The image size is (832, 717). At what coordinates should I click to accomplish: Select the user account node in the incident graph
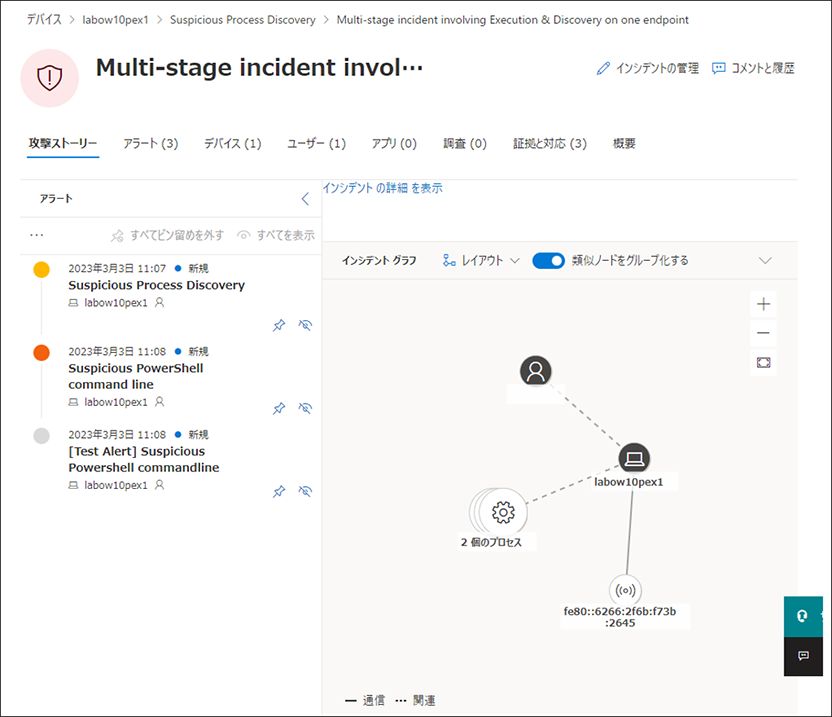click(x=535, y=370)
